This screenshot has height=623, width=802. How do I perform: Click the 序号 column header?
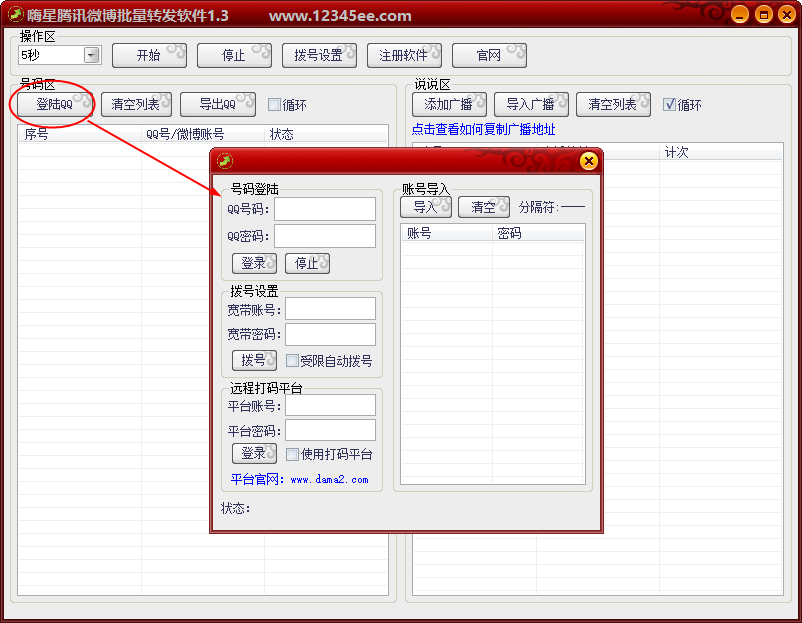tap(80, 134)
